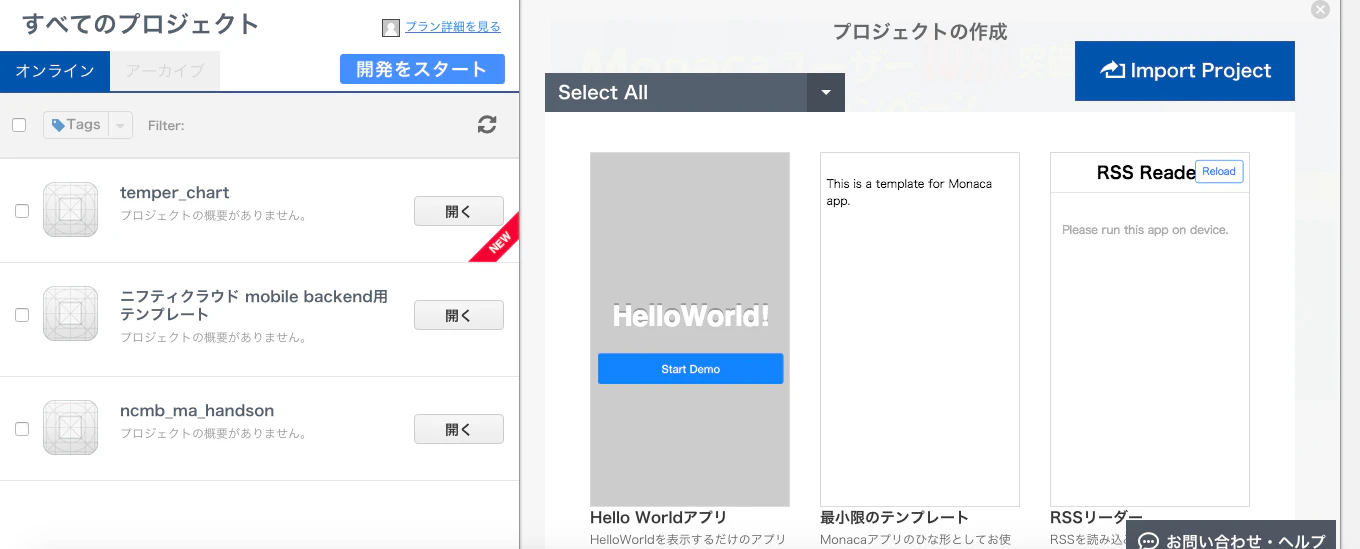Open temper_chart with its 開く button
The width and height of the screenshot is (1360, 549).
coord(459,211)
